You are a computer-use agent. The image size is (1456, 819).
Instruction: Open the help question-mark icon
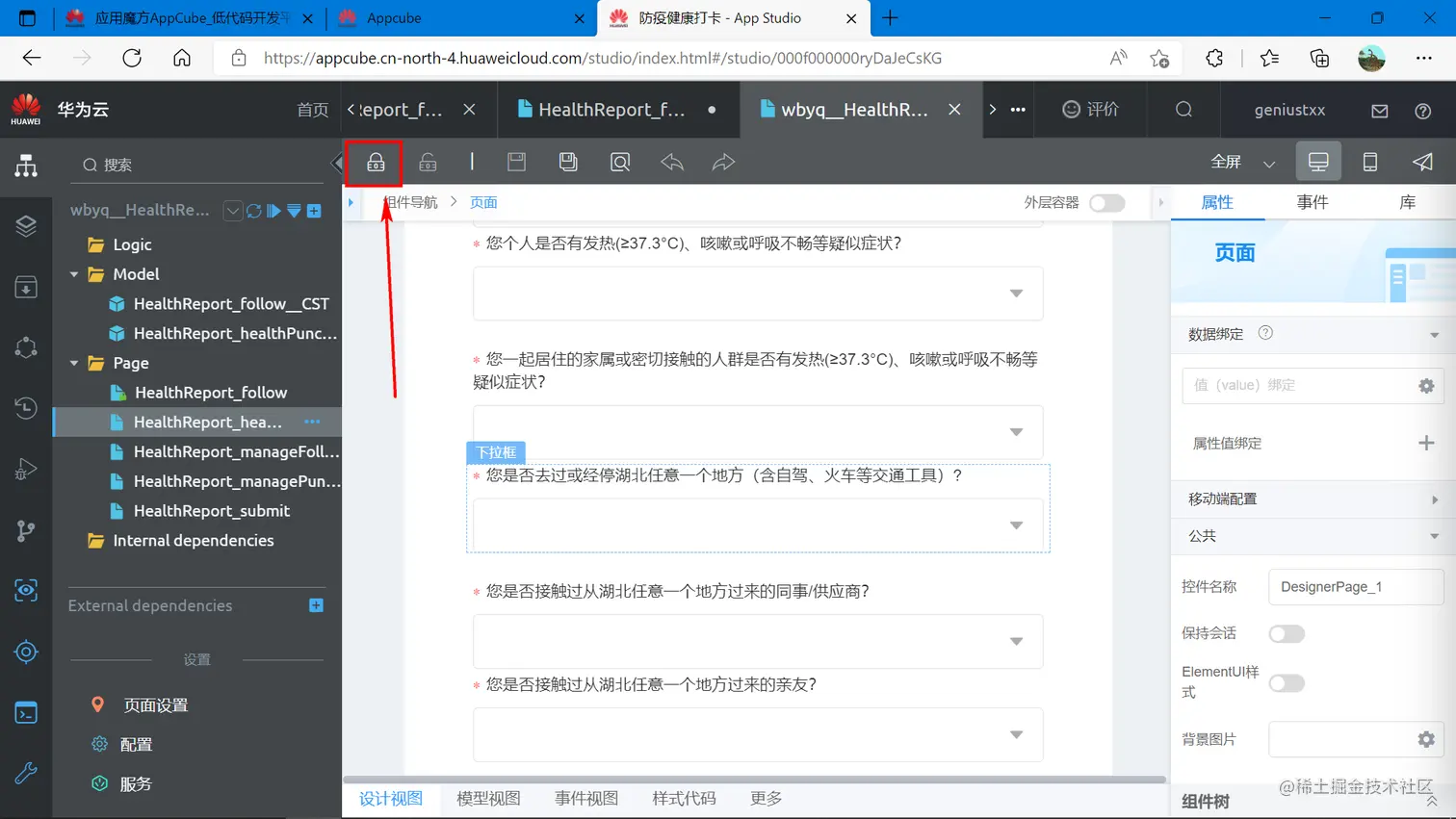pyautogui.click(x=1422, y=111)
